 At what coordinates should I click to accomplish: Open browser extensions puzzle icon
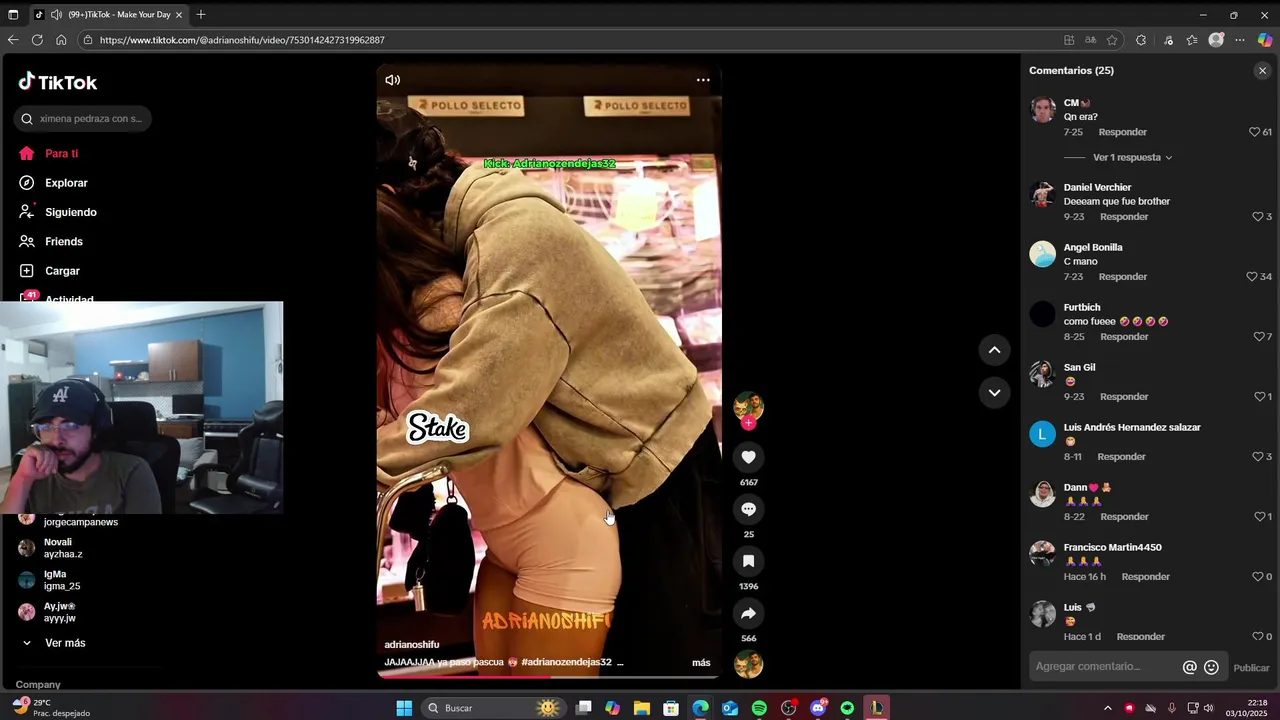(1141, 40)
